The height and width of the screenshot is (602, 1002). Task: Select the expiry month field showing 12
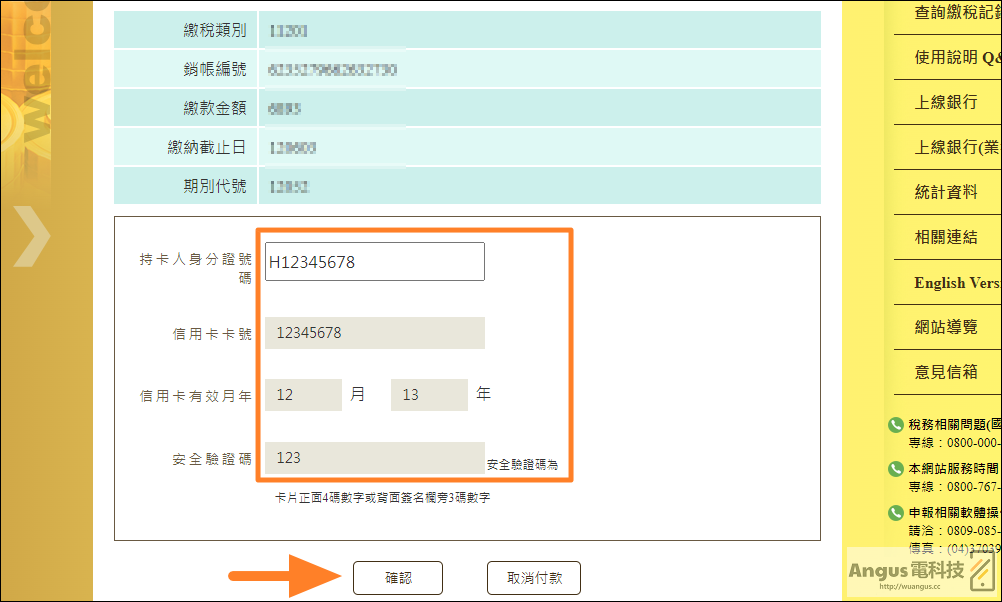pyautogui.click(x=303, y=395)
